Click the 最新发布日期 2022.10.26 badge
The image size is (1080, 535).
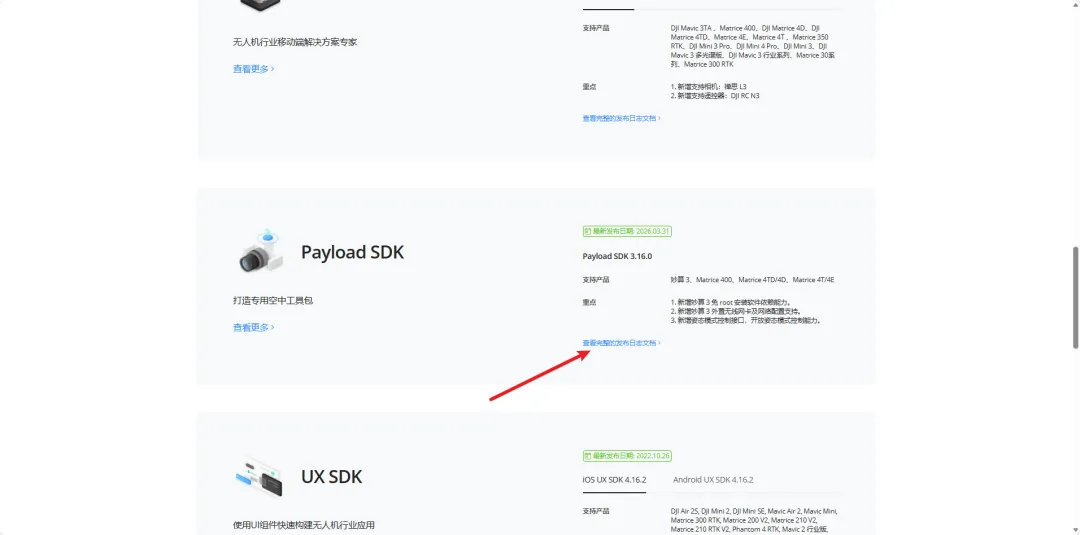(x=627, y=456)
